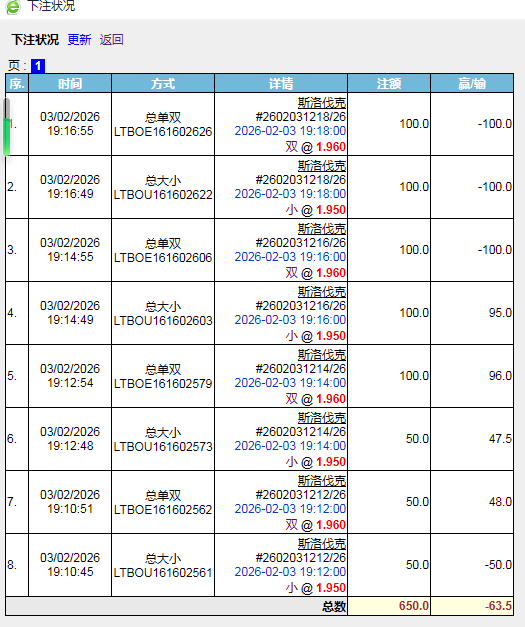Open 斯洛伐克 link in row 7
The height and width of the screenshot is (627, 525).
pyautogui.click(x=322, y=481)
